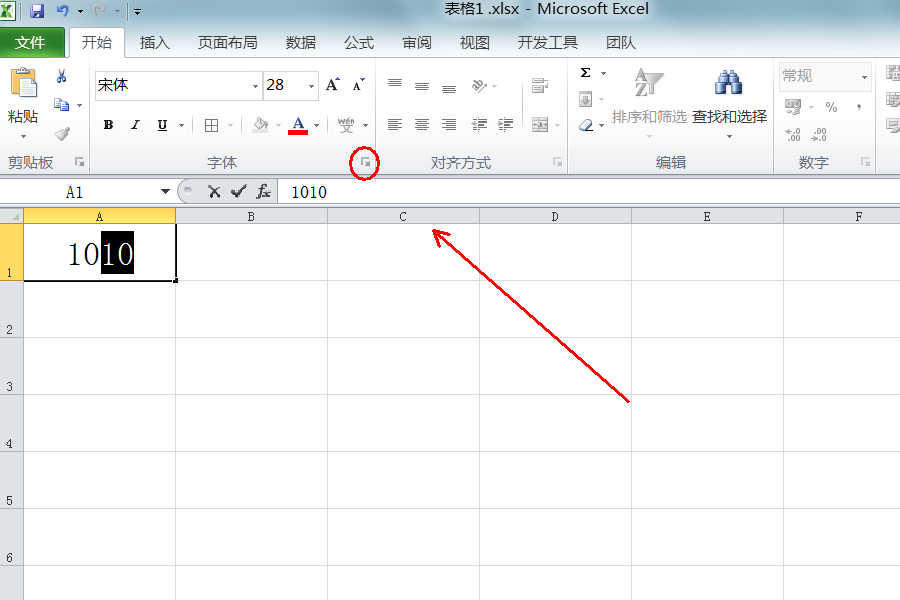Screen dimensions: 900x600
Task: Click in the formula bar showing 1010
Action: pos(589,192)
